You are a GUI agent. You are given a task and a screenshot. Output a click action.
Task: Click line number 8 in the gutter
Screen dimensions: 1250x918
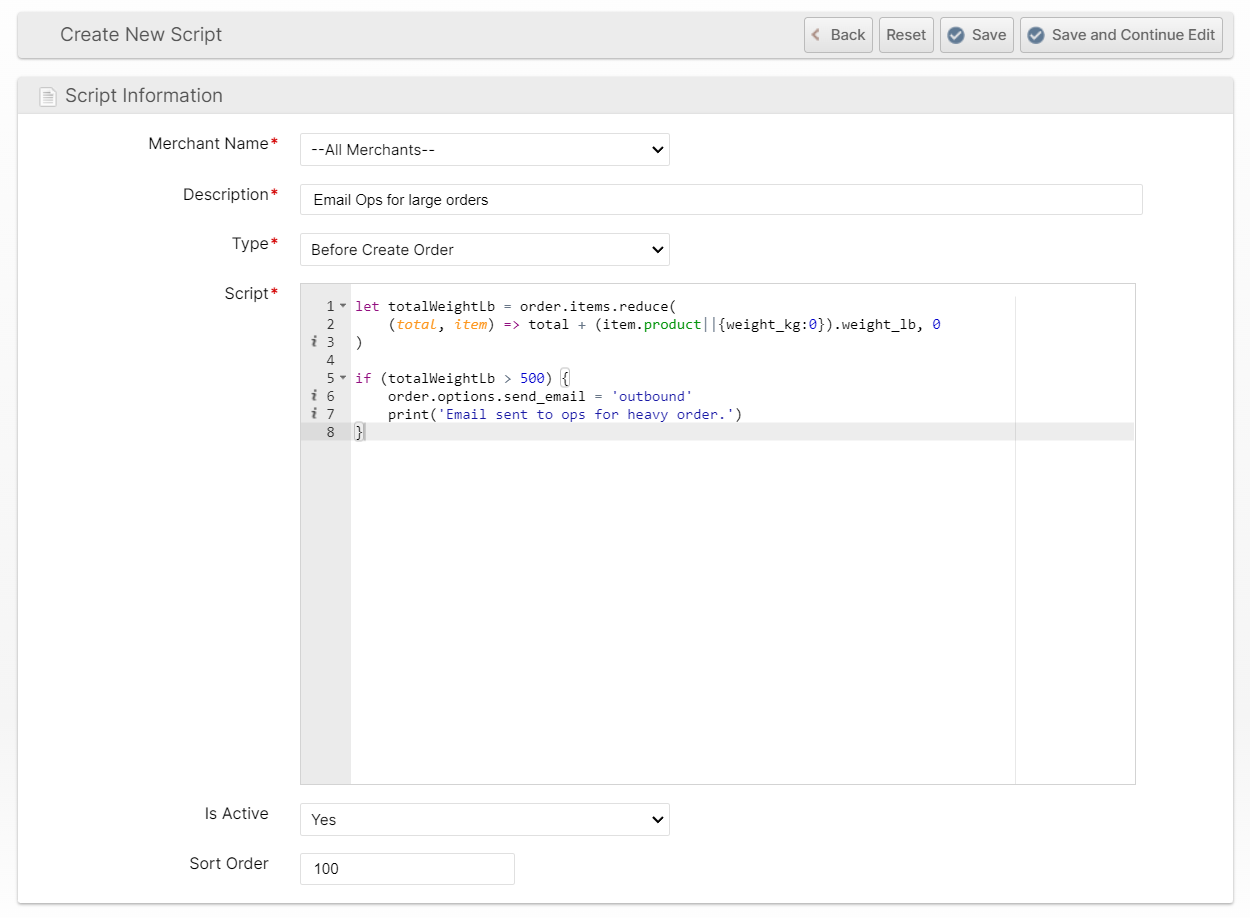(x=330, y=432)
